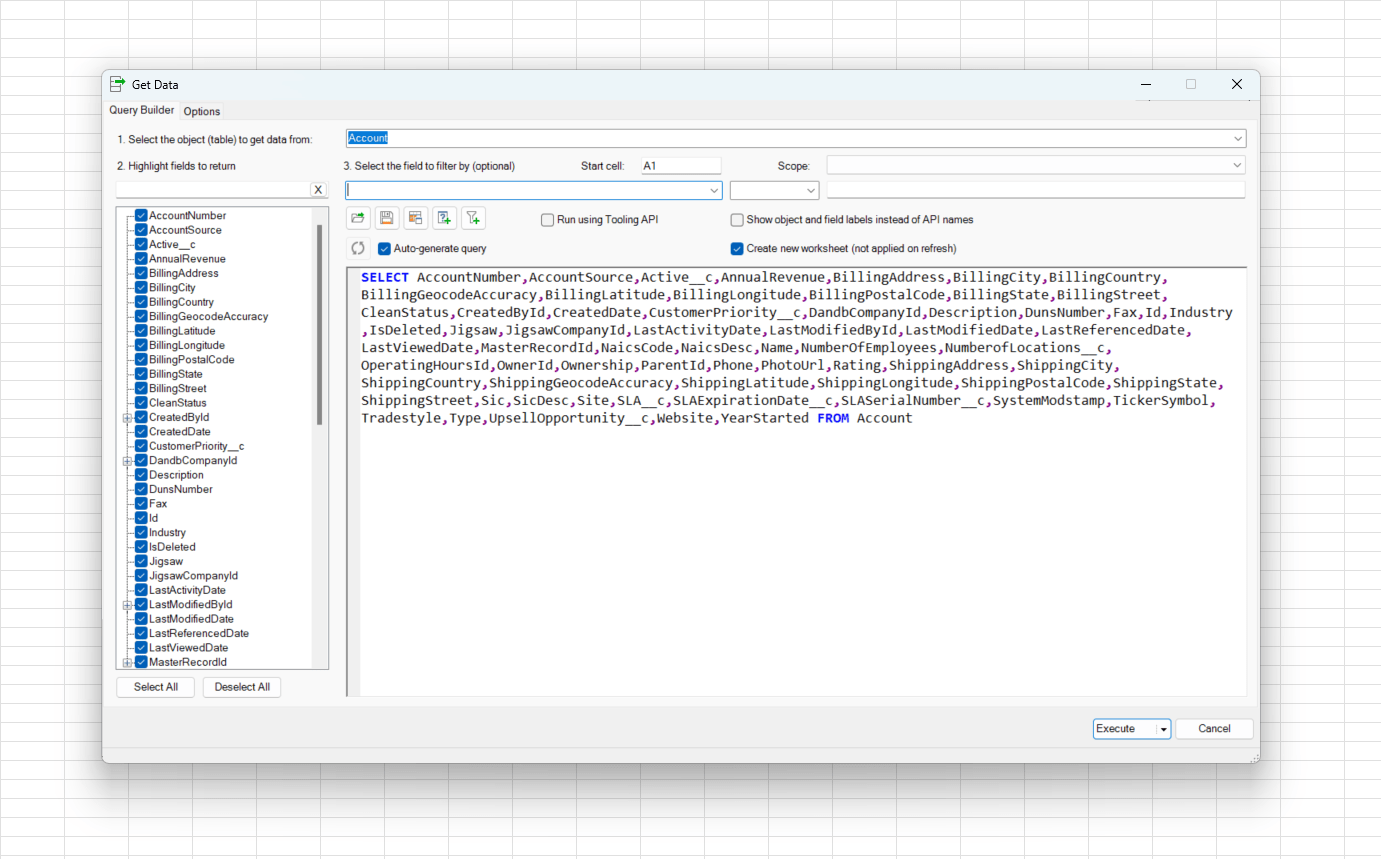1381x859 pixels.
Task: Clear the field search using the X icon
Action: click(x=318, y=189)
